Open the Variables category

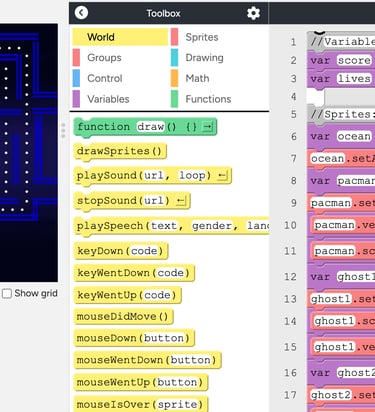(x=108, y=99)
